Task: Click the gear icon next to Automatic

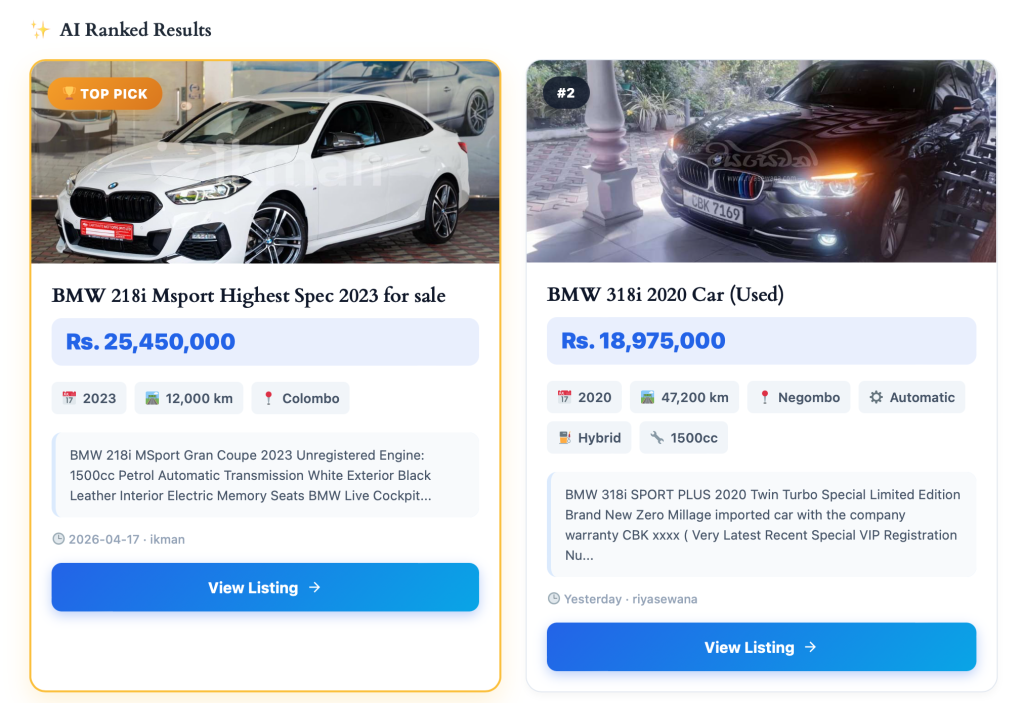Action: (x=876, y=397)
